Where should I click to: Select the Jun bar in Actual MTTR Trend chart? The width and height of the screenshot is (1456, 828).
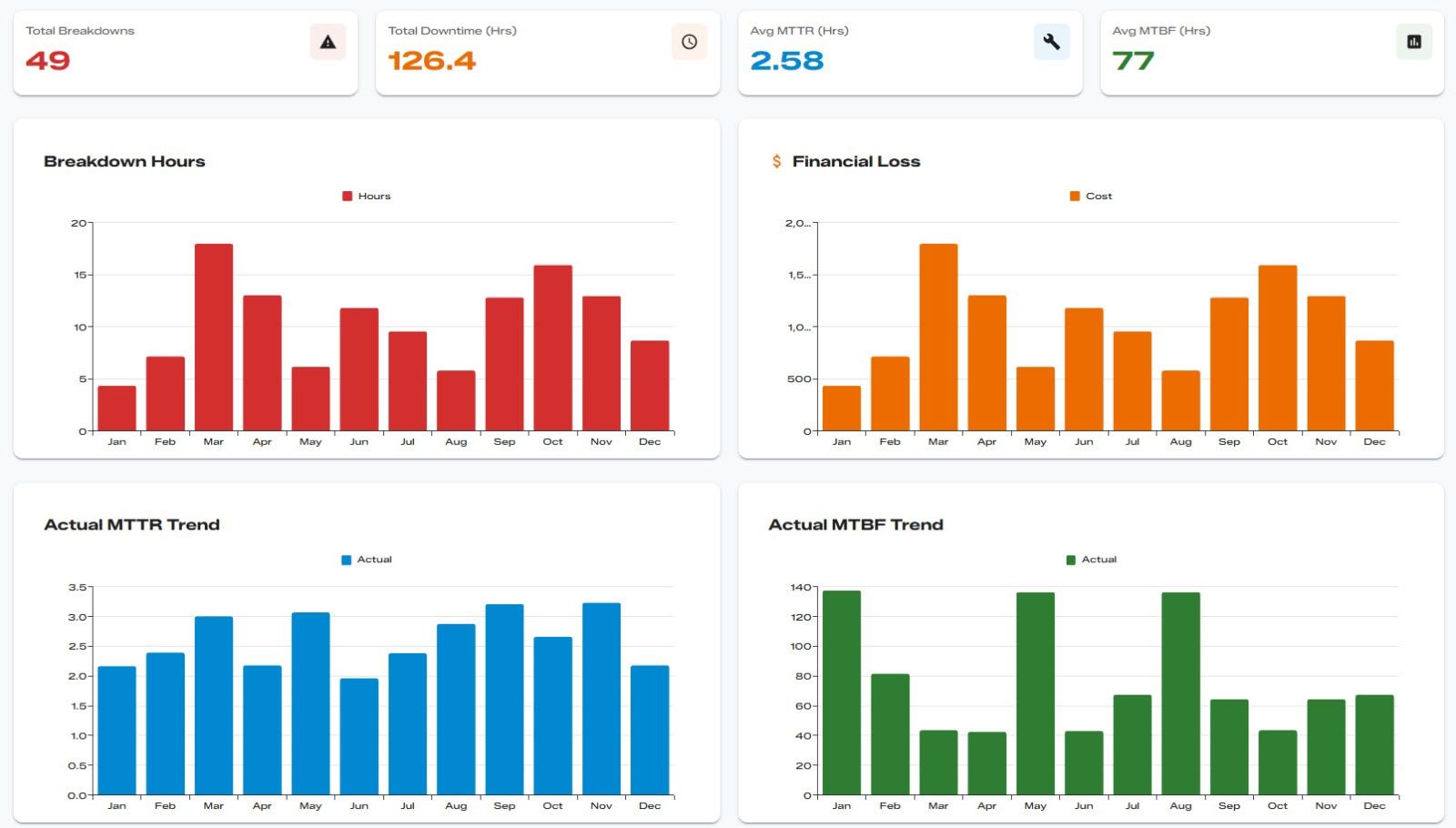[x=359, y=737]
